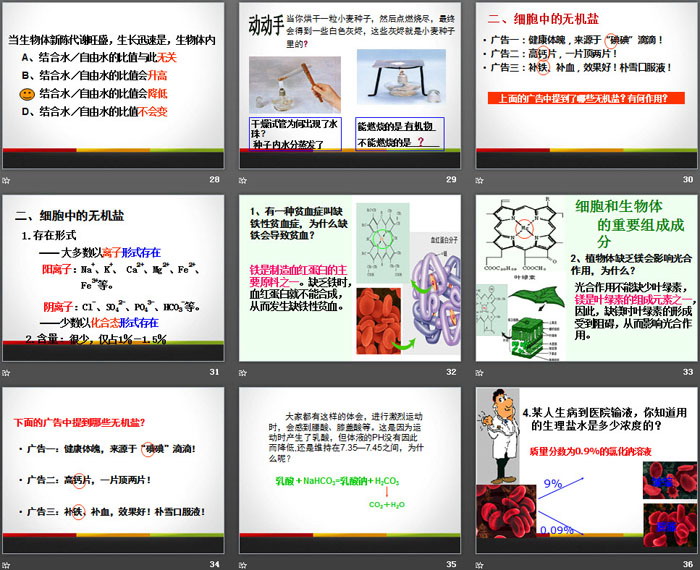Click the animation star icon under slide 28
This screenshot has height=570, width=700.
7,180
